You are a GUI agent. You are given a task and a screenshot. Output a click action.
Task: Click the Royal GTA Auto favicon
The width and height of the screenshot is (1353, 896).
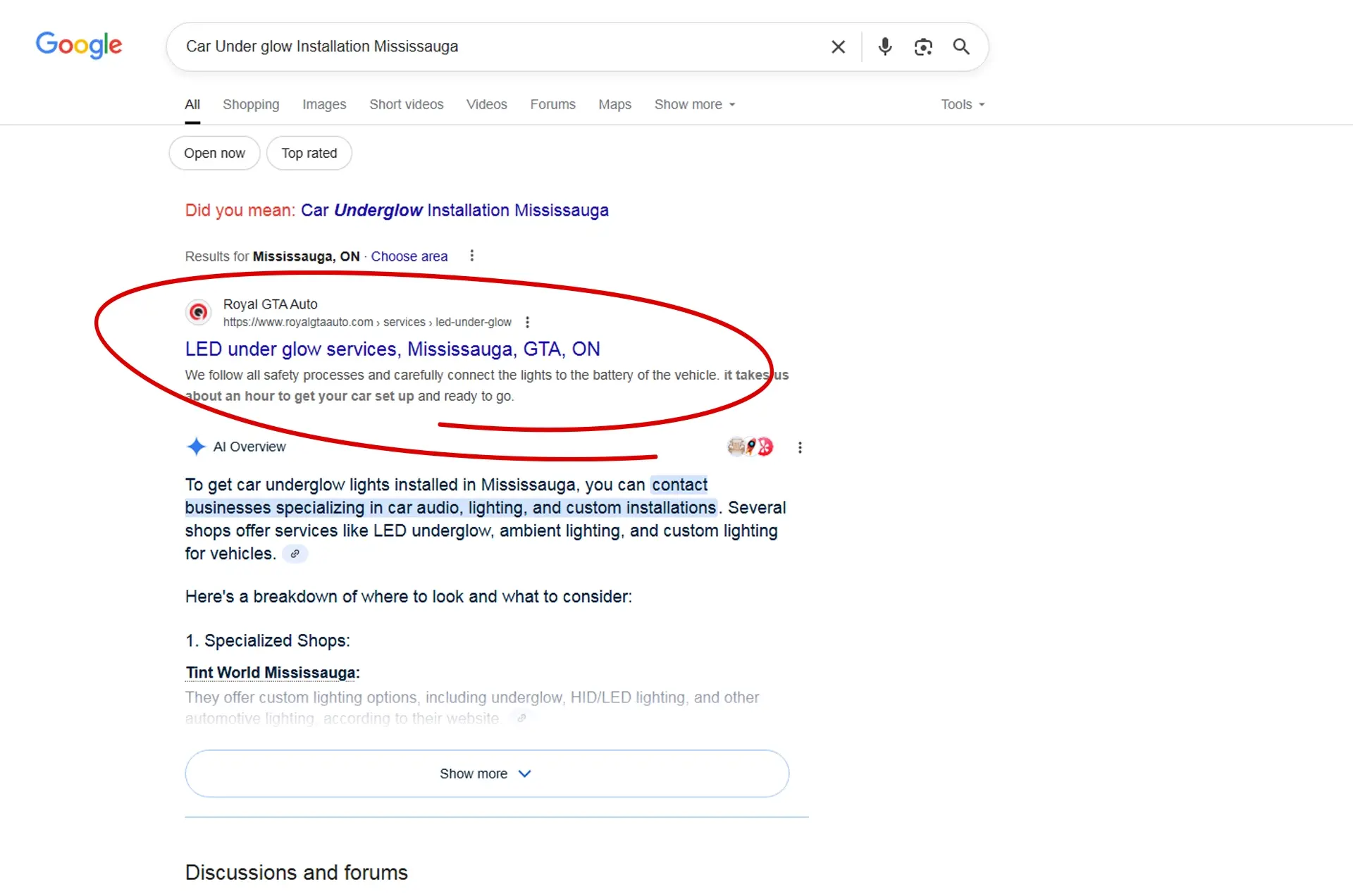(x=199, y=312)
